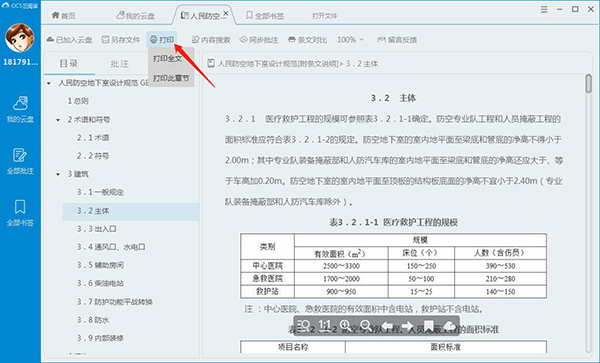Select 打印此章节 from the print menu
The width and height of the screenshot is (600, 363).
(171, 78)
